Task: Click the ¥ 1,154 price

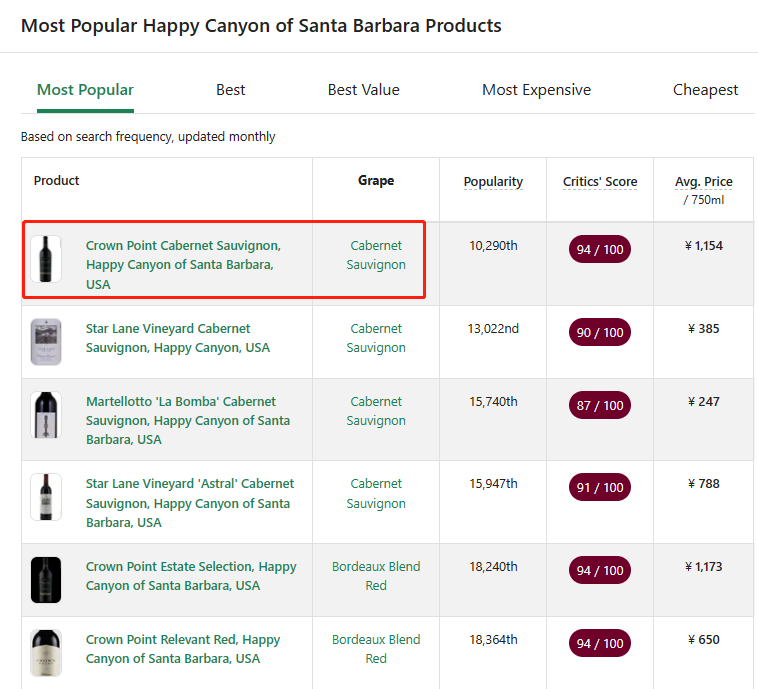Action: click(x=703, y=246)
